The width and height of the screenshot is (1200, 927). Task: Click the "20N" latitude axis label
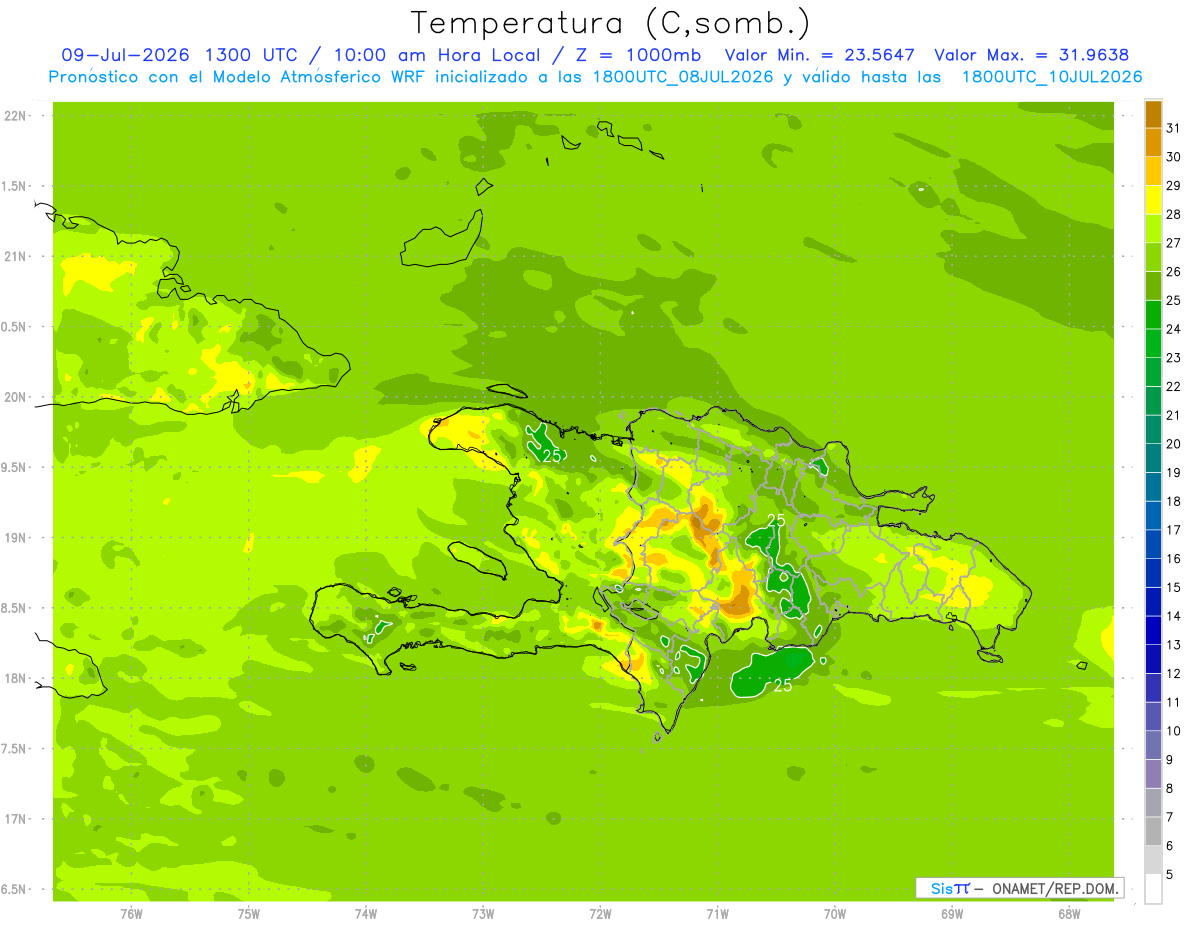tap(14, 397)
